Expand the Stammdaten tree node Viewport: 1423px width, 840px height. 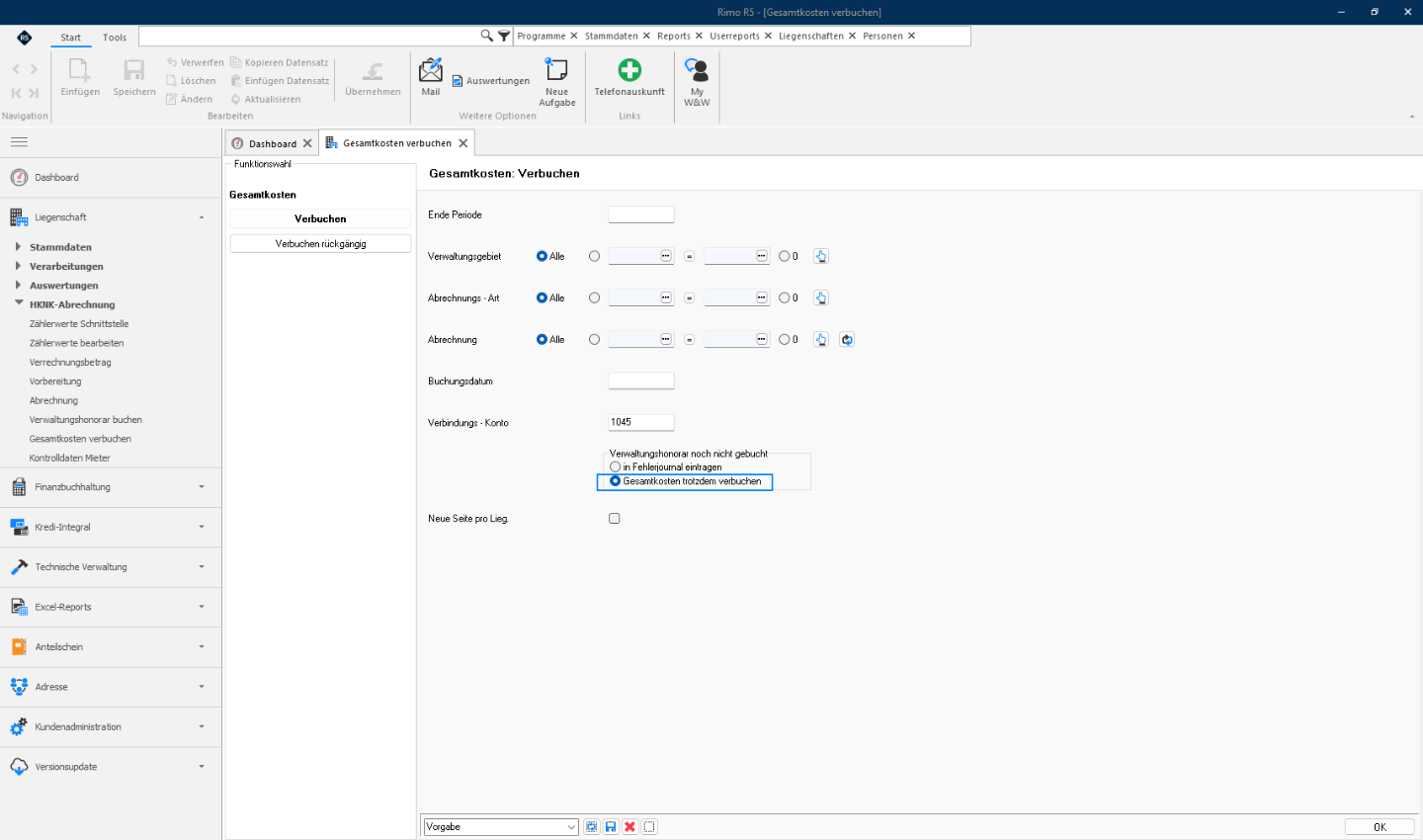tap(18, 247)
